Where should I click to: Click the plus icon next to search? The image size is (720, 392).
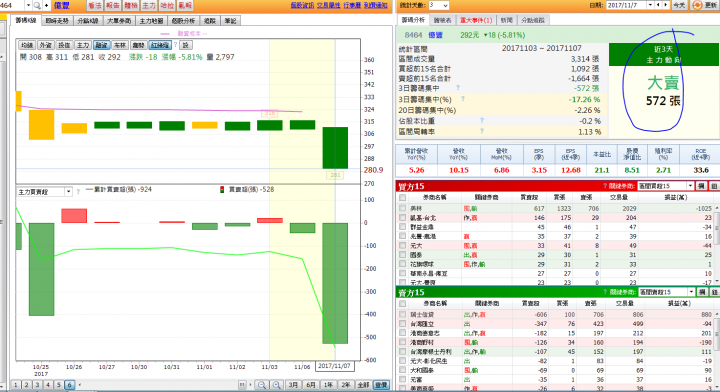pos(46,6)
